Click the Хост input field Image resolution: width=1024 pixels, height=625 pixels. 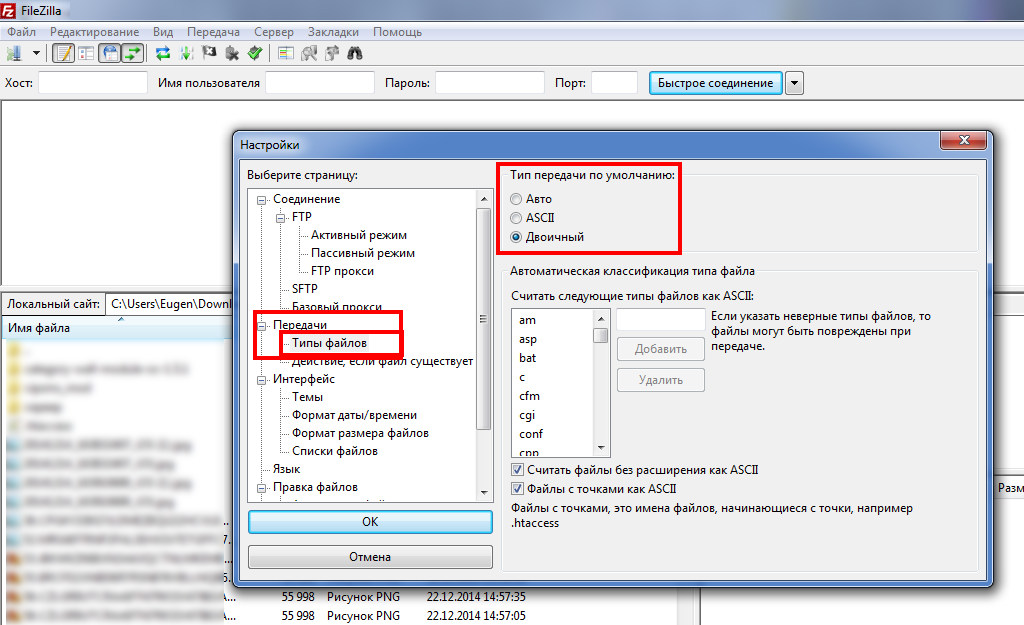tap(93, 83)
